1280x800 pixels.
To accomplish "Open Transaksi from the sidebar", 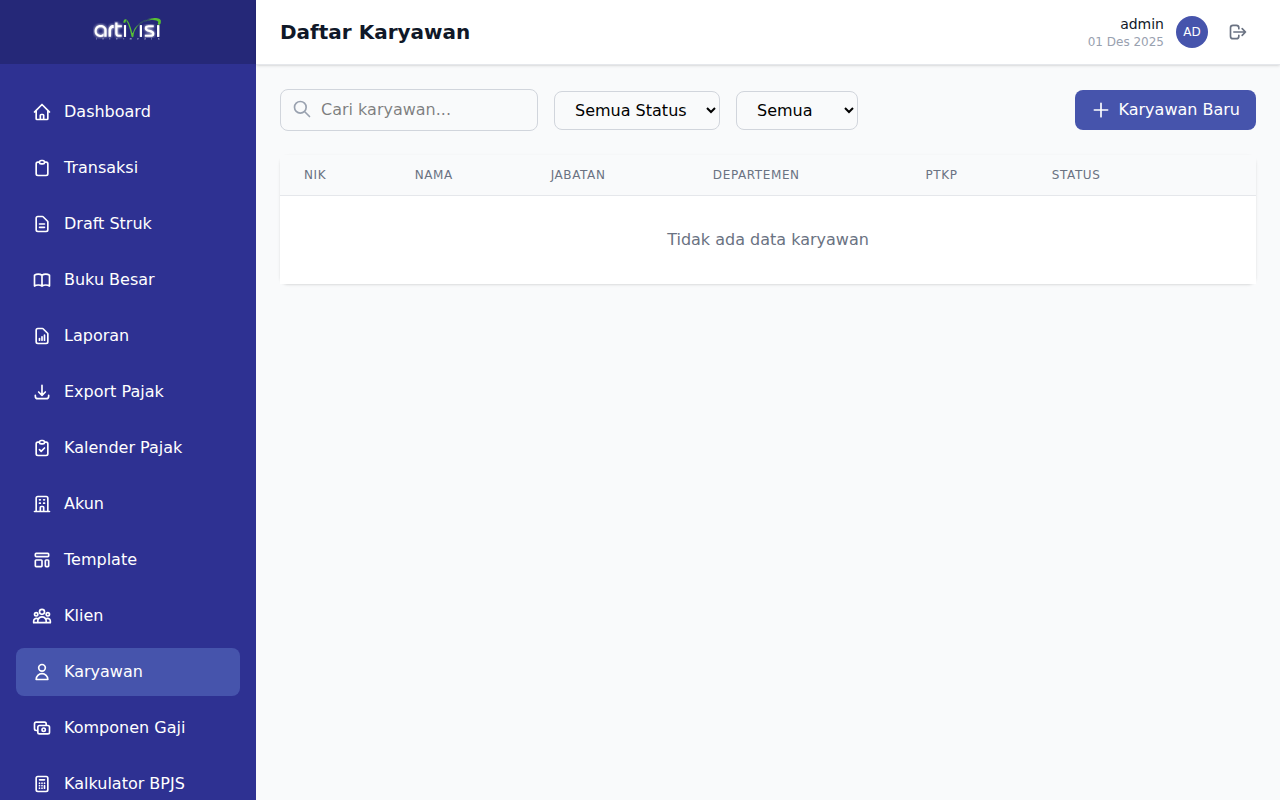I will tap(101, 168).
